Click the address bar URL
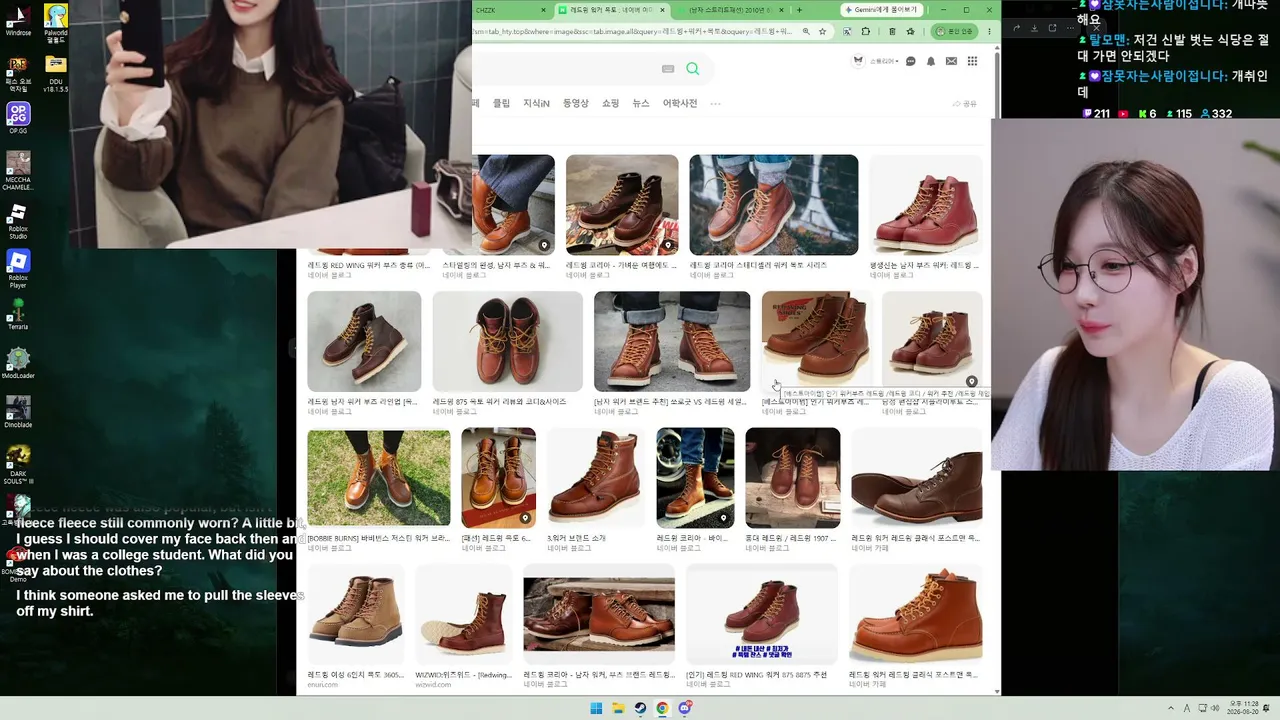 tap(632, 31)
